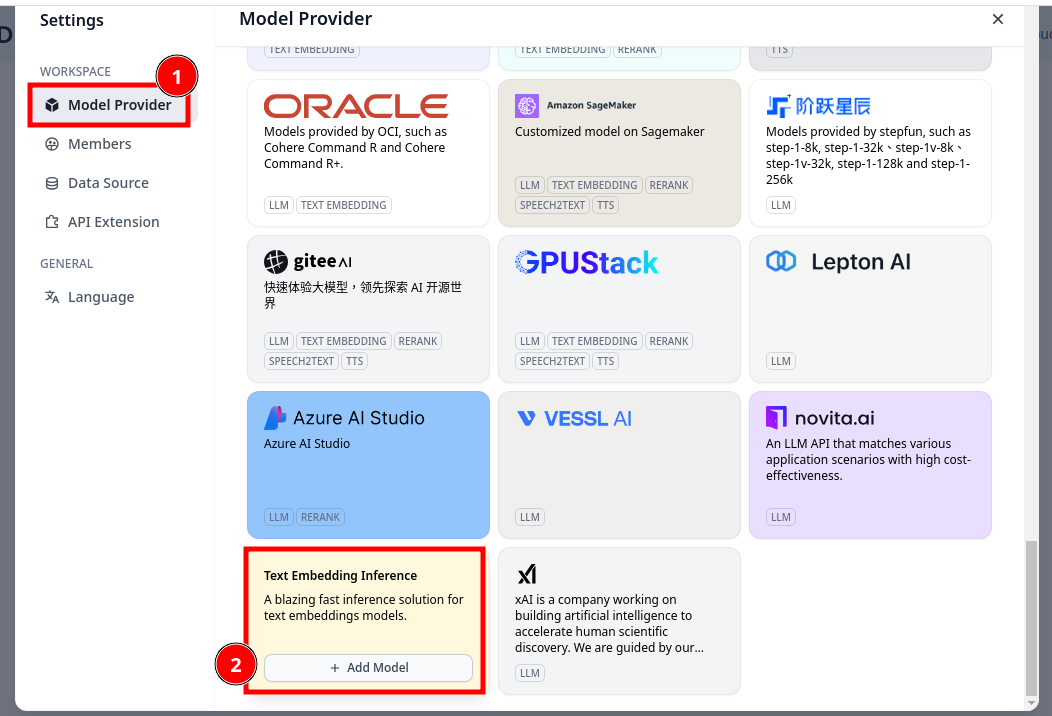Click the Members icon in sidebar

[52, 144]
